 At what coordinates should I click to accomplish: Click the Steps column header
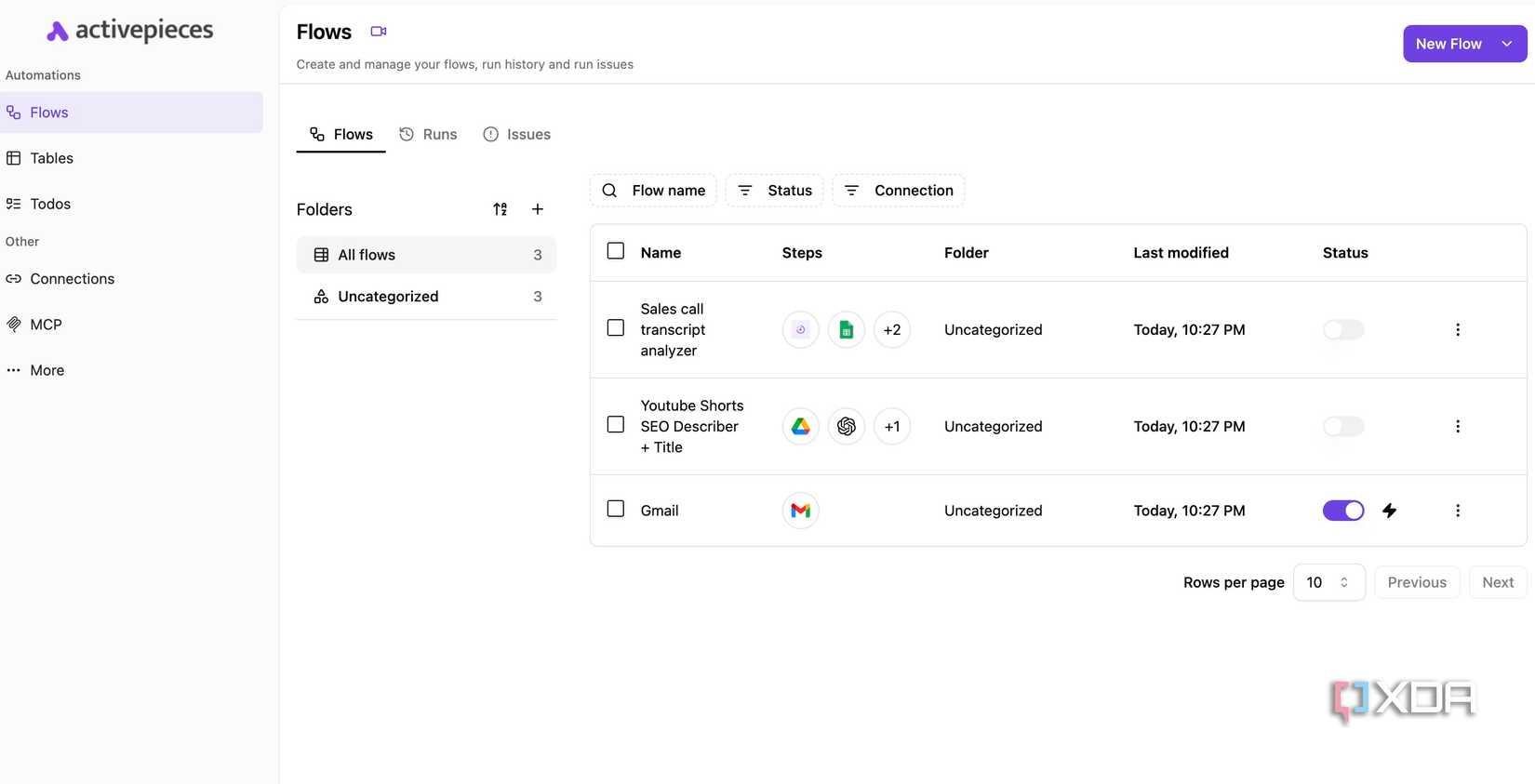tap(802, 253)
